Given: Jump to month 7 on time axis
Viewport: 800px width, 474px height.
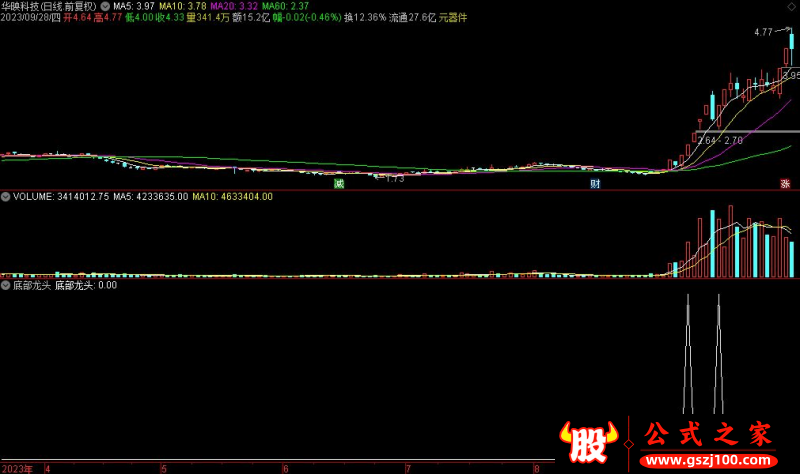Looking at the screenshot, I should (x=408, y=468).
